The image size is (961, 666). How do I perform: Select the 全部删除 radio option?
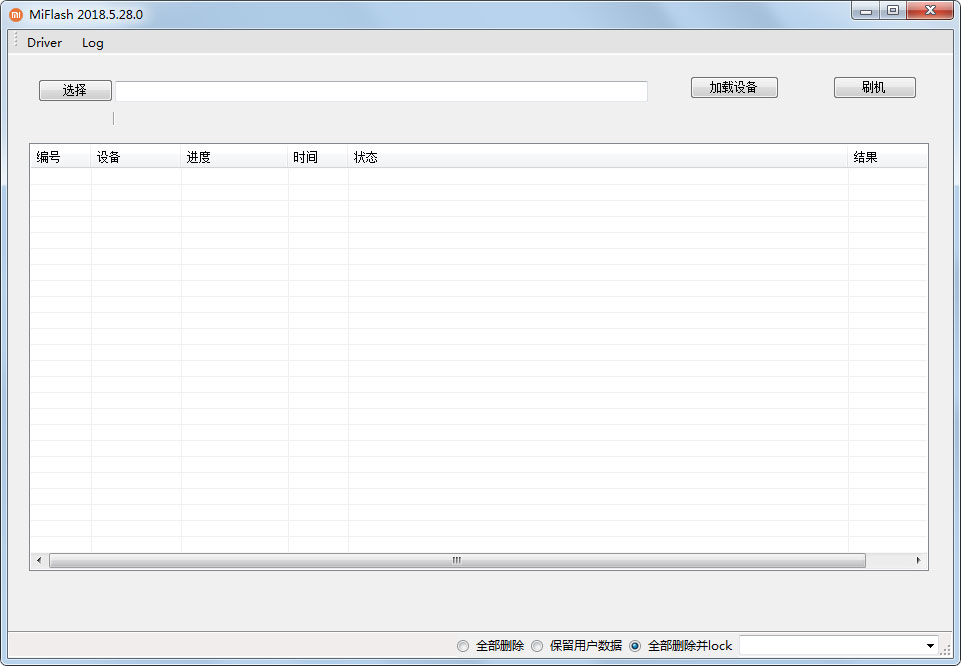[462, 646]
